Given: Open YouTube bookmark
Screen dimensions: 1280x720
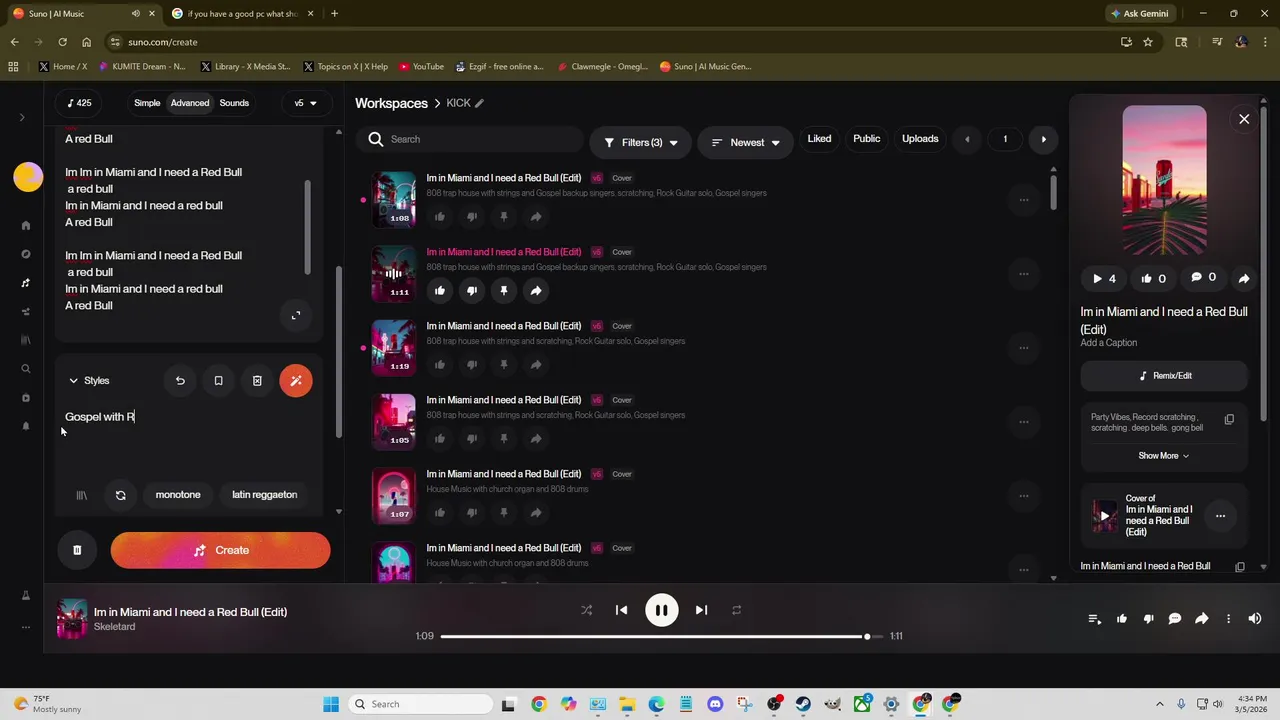Looking at the screenshot, I should 421,67.
